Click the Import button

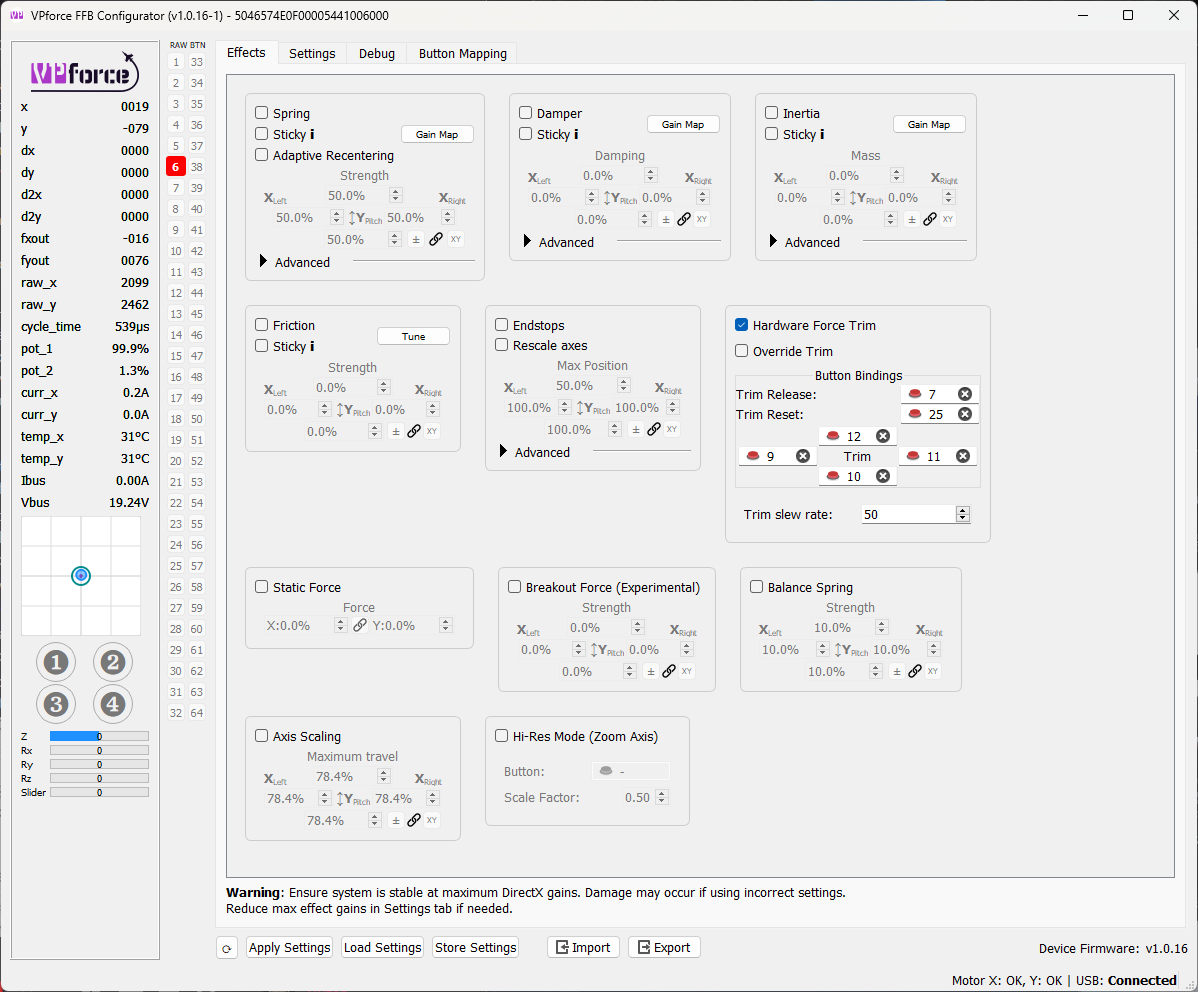(x=583, y=948)
